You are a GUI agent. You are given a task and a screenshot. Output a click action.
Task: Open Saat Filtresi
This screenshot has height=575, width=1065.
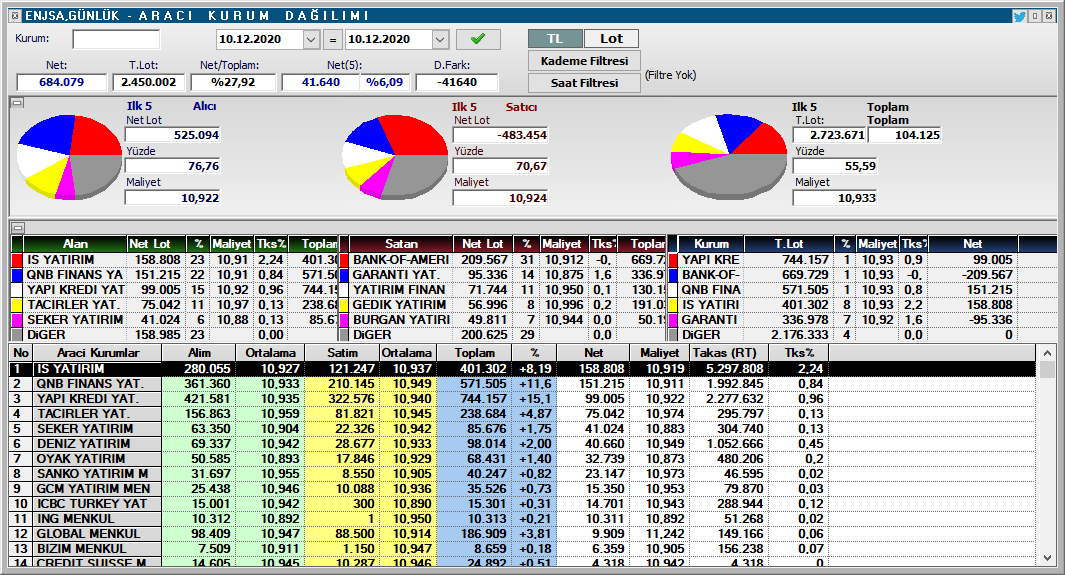point(584,83)
